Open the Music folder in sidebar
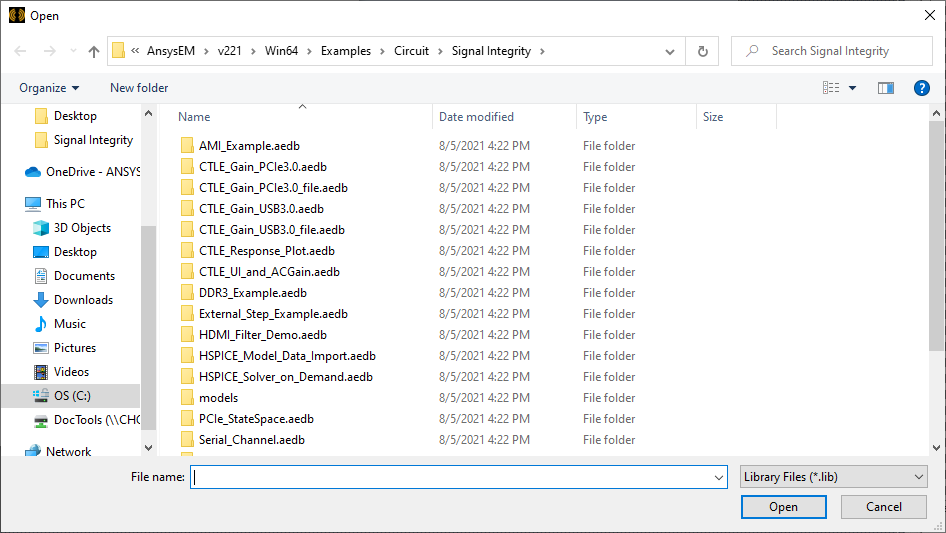946x533 pixels. click(x=70, y=324)
